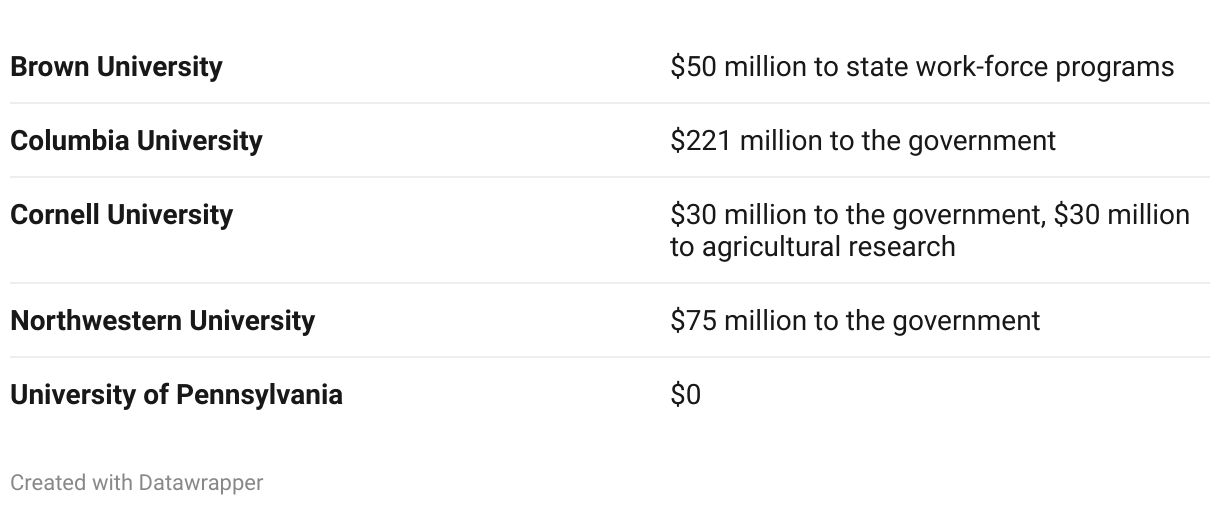Click the word state in Brown's row
This screenshot has width=1220, height=506.
873,67
